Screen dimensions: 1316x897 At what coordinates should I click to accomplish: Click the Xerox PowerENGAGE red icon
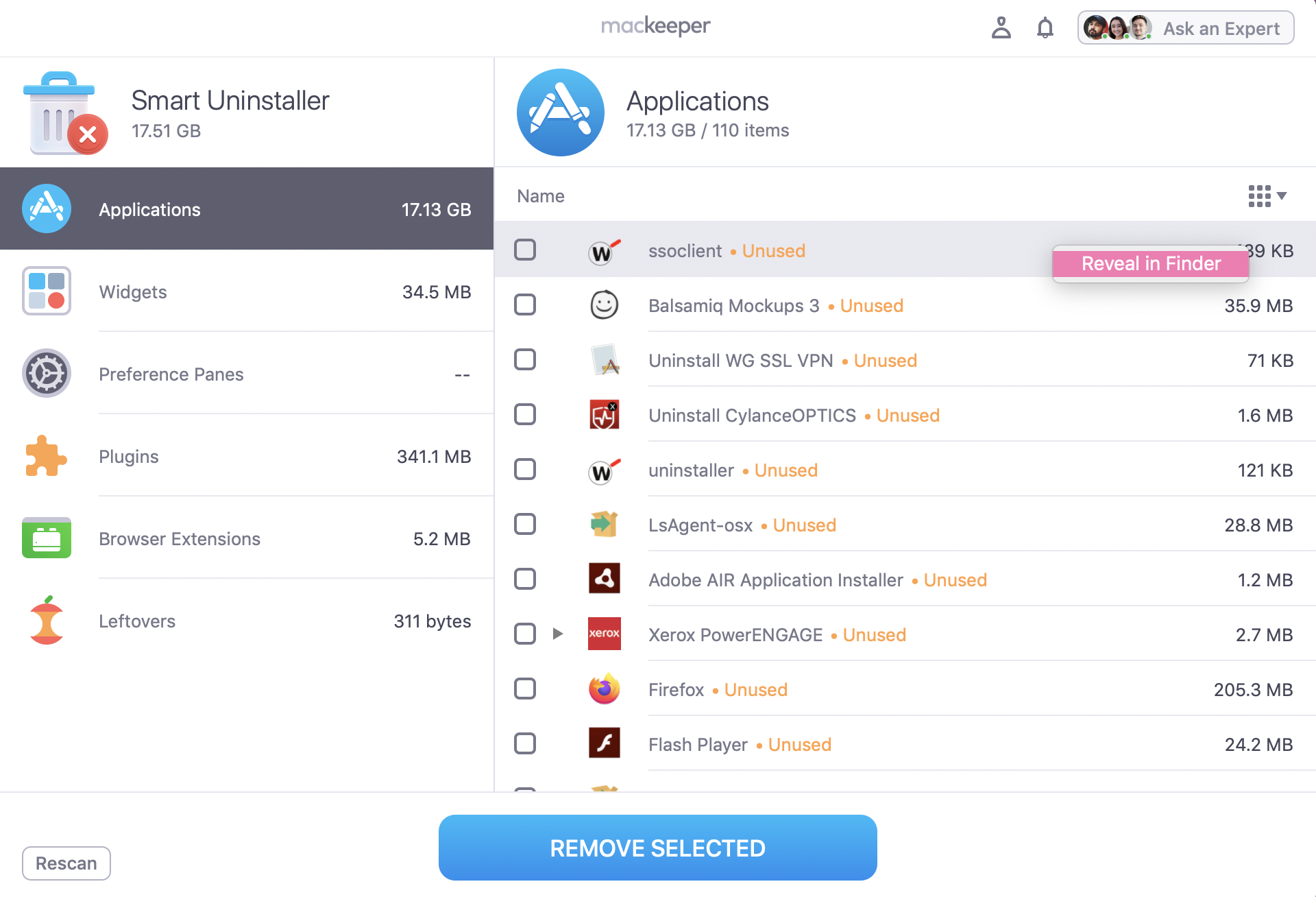coord(604,634)
